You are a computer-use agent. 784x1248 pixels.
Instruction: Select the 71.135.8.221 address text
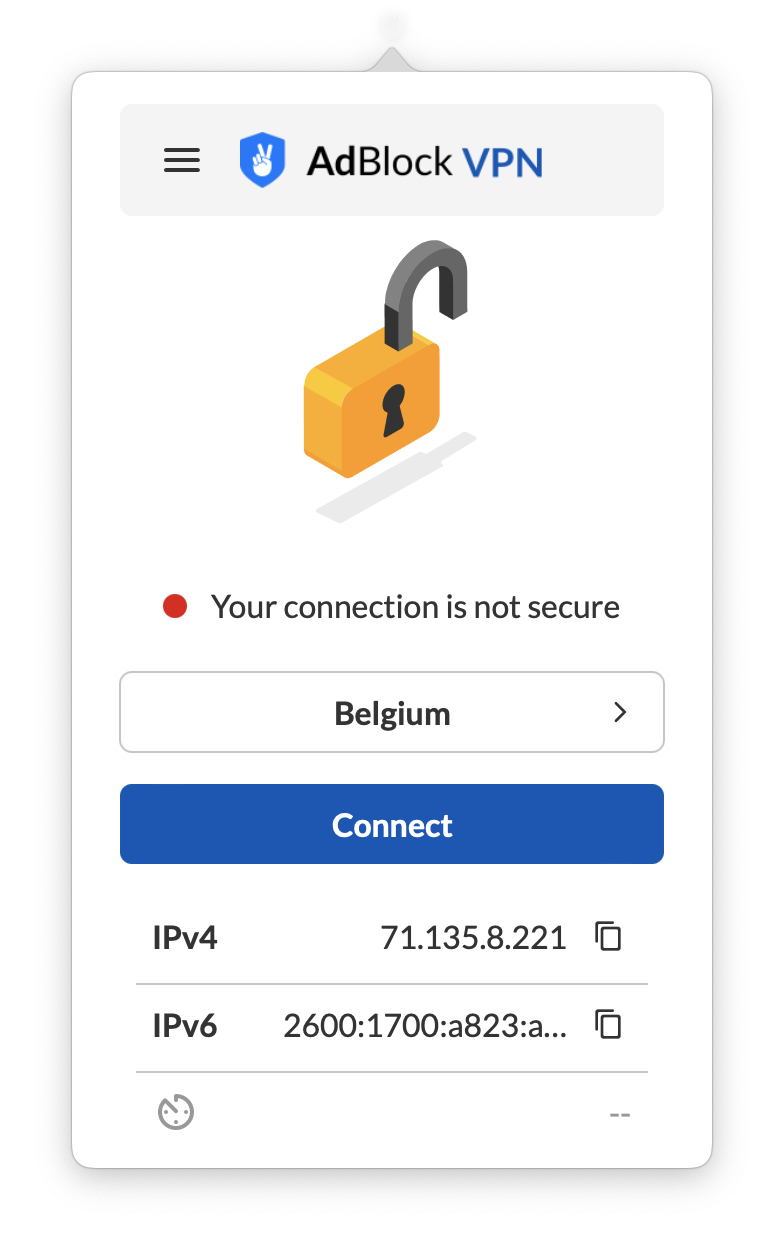473,938
